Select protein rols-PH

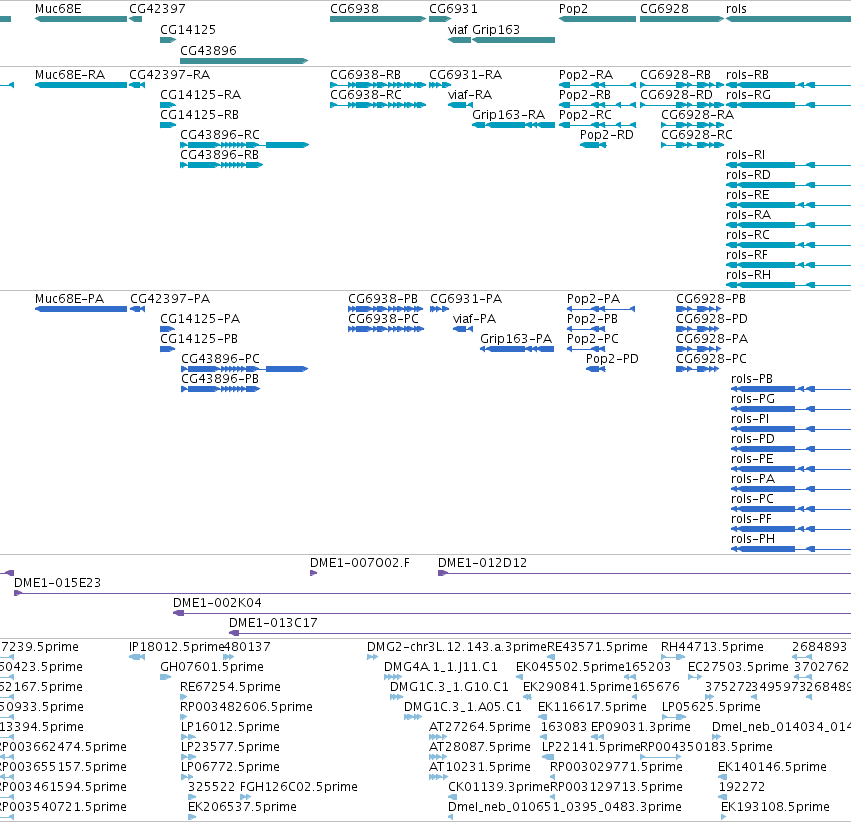[x=753, y=539]
